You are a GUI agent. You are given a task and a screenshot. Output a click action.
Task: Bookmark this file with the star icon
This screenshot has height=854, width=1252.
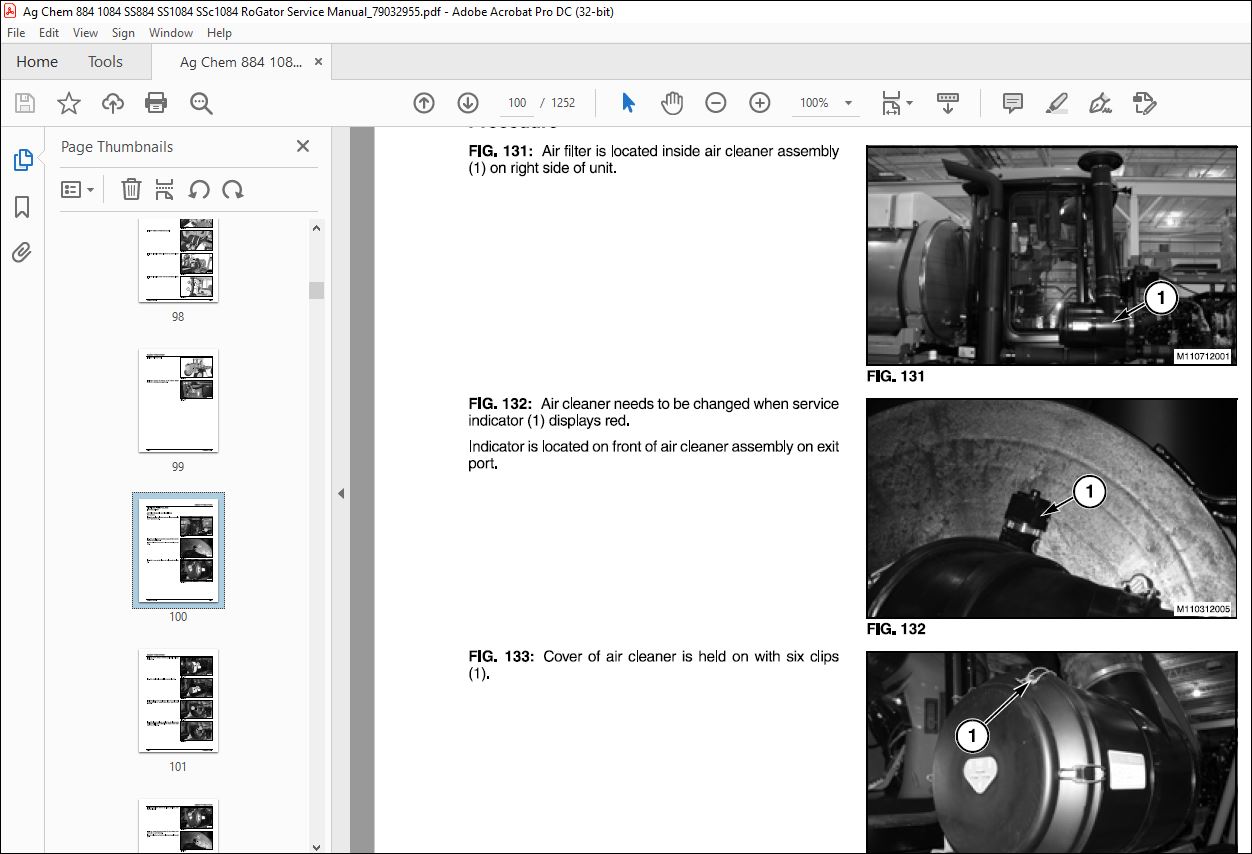[x=69, y=103]
